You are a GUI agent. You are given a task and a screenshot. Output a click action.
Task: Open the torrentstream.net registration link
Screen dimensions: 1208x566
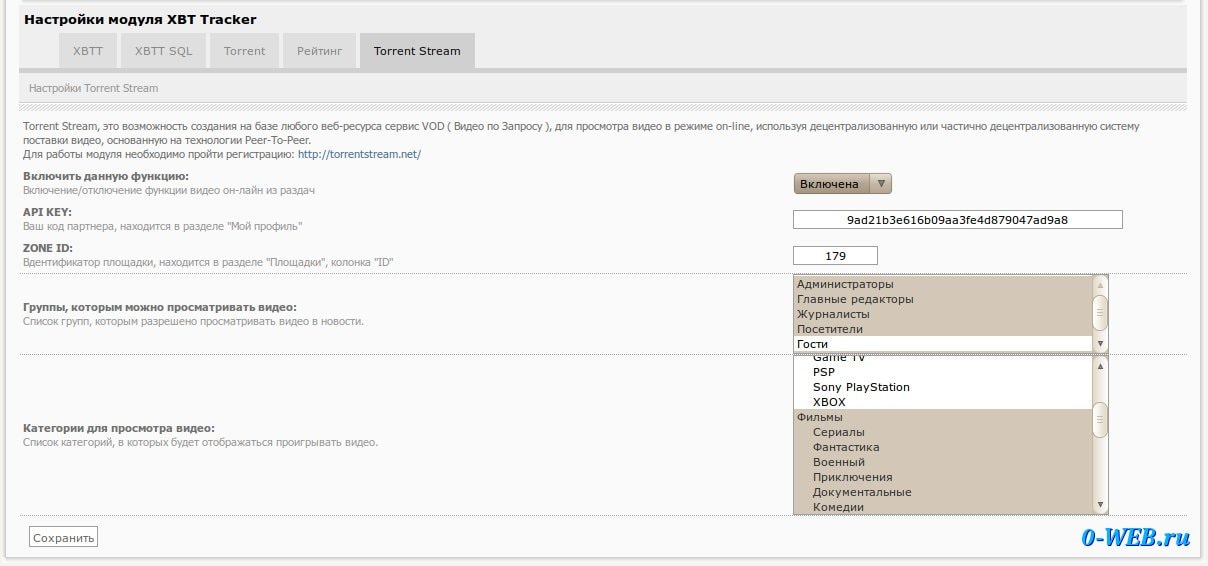tap(359, 154)
